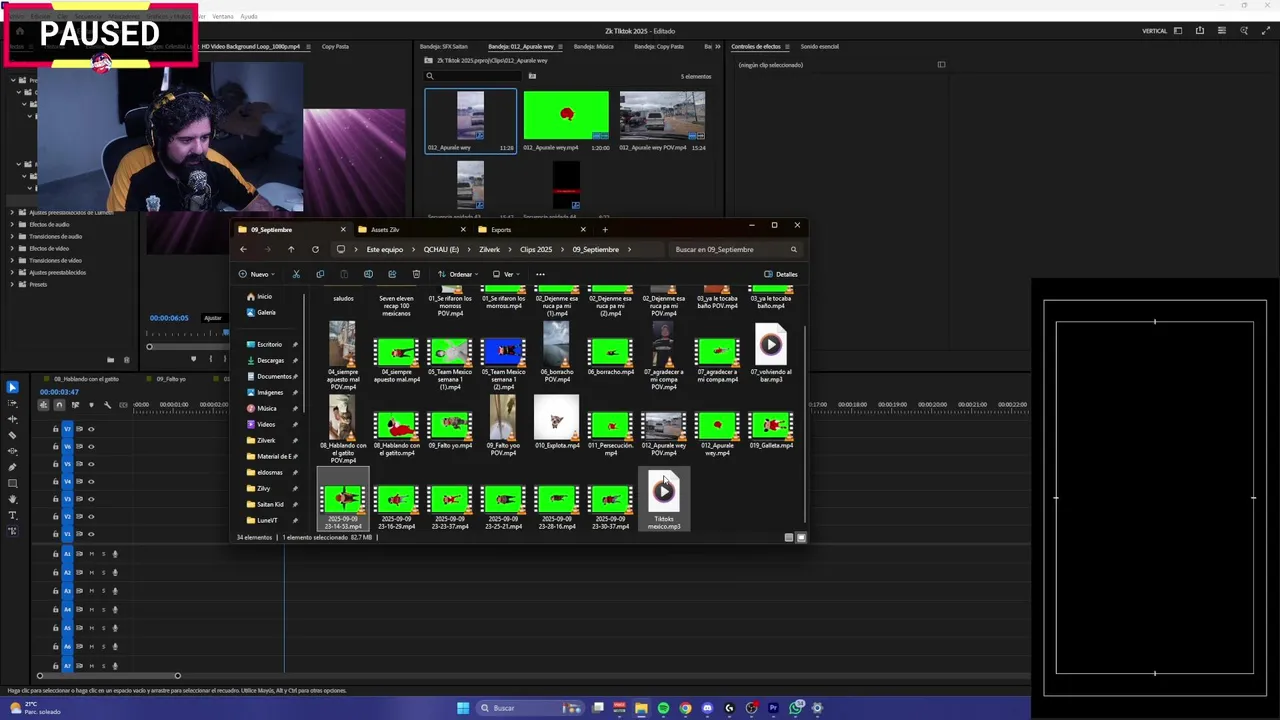Toggle linked selection in timeline
1280x720 pixels.
pos(75,405)
